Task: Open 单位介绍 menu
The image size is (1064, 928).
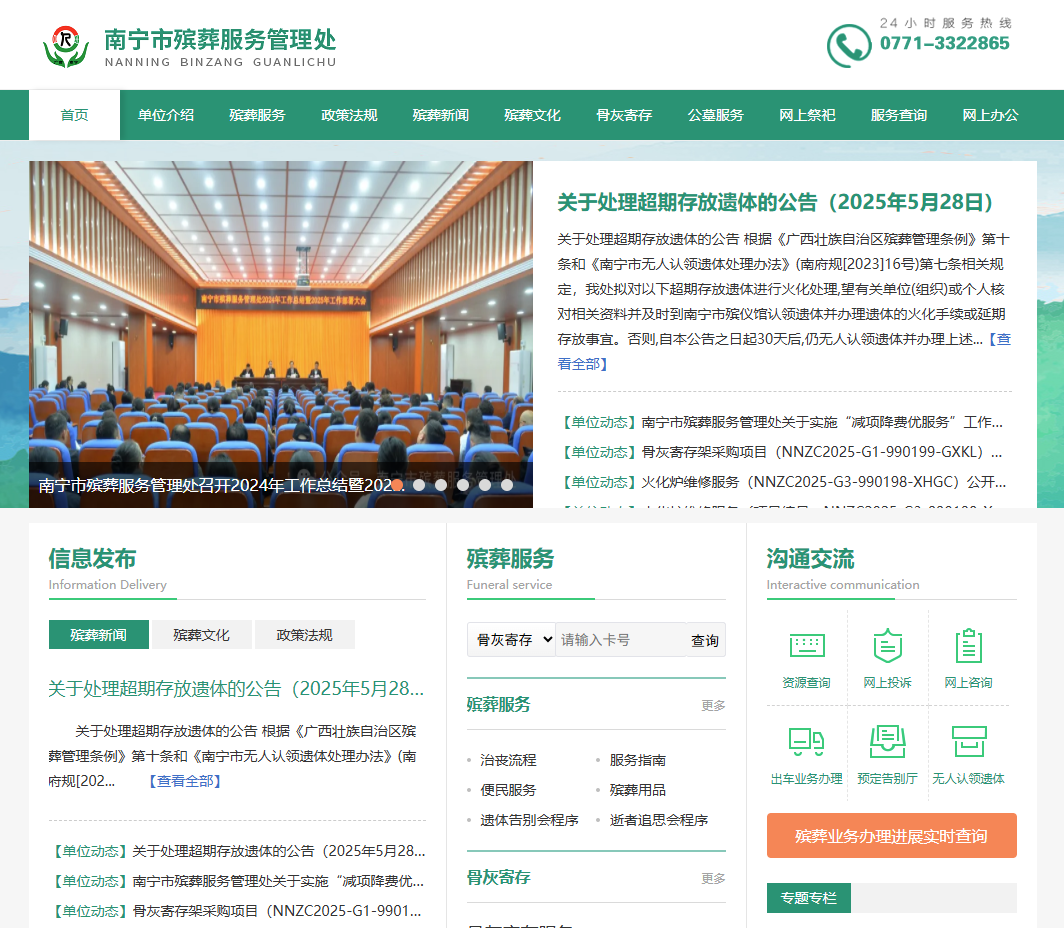Action: pos(166,115)
